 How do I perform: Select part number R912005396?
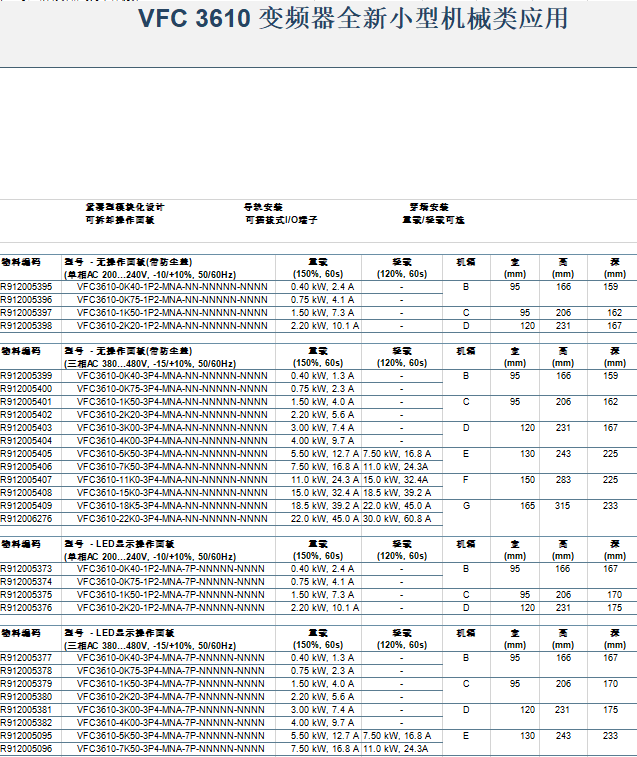tap(26, 300)
